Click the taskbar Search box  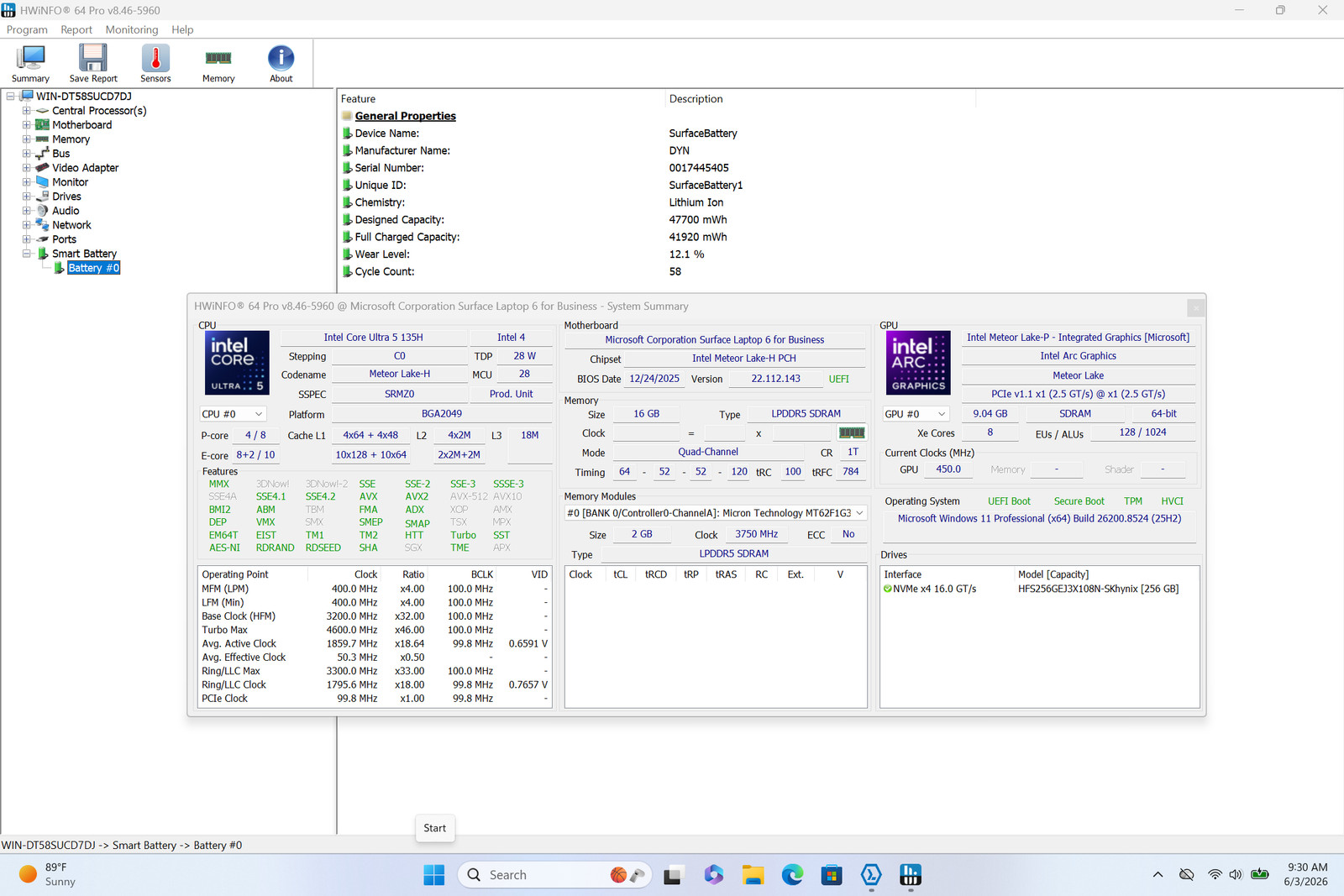point(554,875)
